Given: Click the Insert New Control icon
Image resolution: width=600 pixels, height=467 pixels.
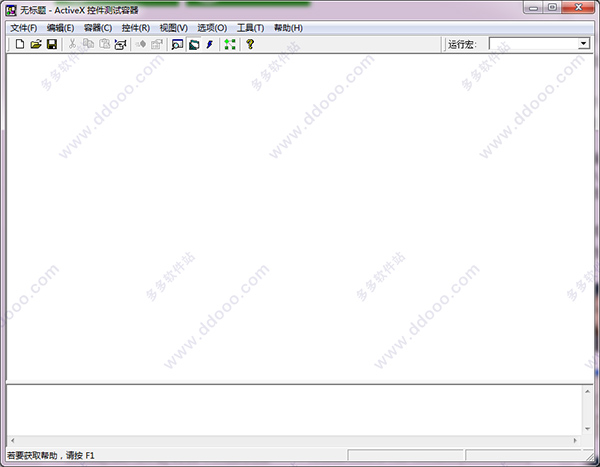Looking at the screenshot, I should click(121, 44).
